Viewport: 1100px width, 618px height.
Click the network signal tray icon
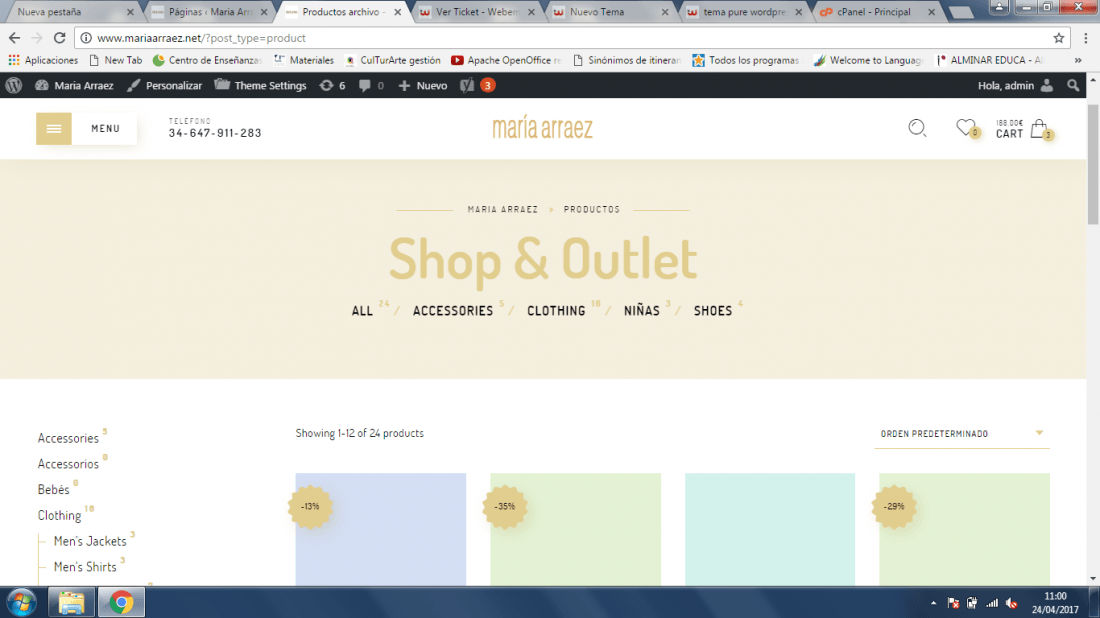[x=992, y=603]
